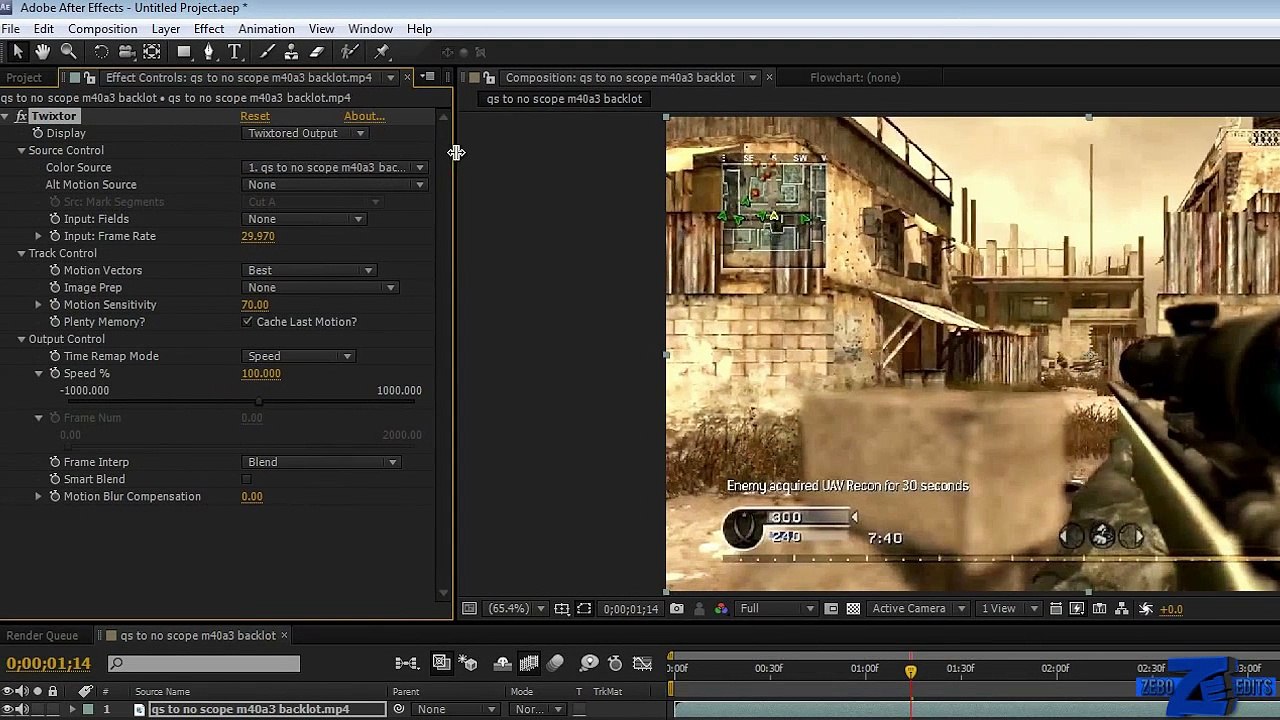The image size is (1280, 720).
Task: Collapse the Source Control group
Action: click(x=21, y=151)
